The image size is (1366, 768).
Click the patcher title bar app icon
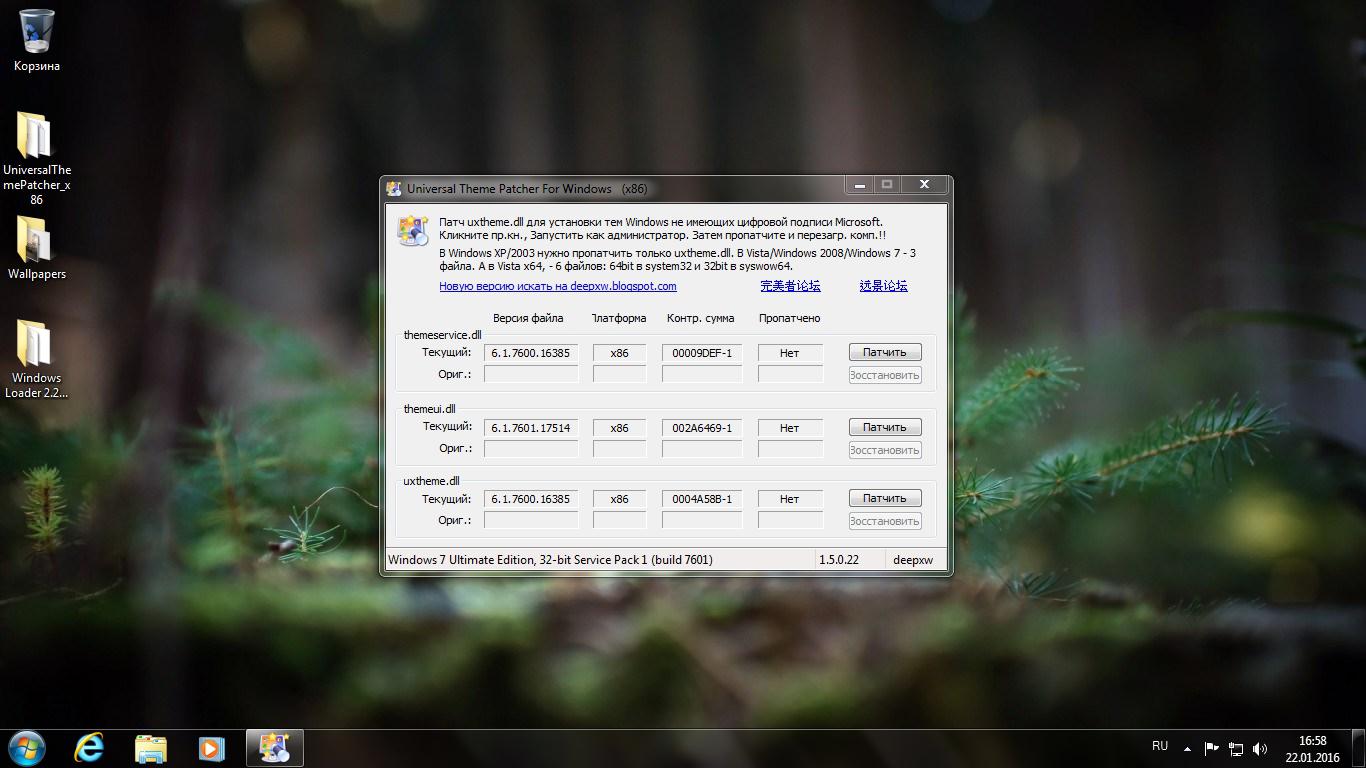coord(395,188)
